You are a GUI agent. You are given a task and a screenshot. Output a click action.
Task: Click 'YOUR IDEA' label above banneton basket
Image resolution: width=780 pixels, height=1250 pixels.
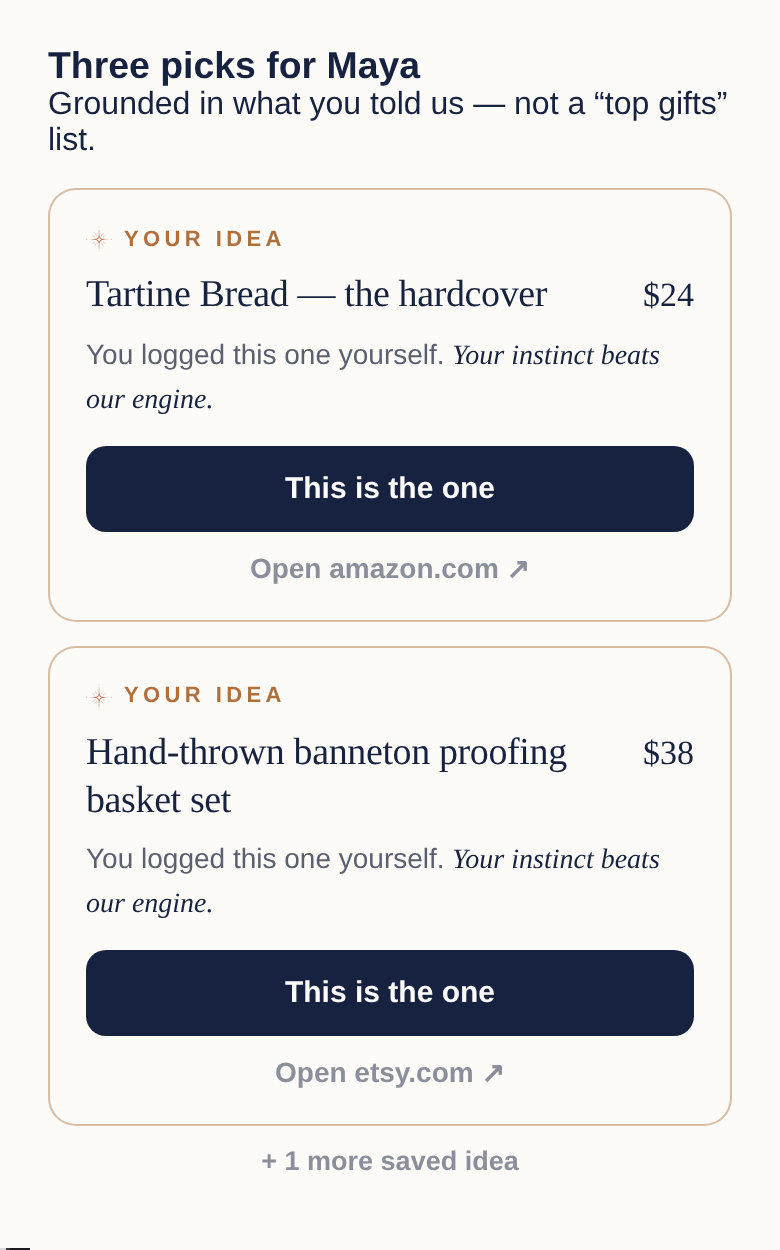pos(204,695)
